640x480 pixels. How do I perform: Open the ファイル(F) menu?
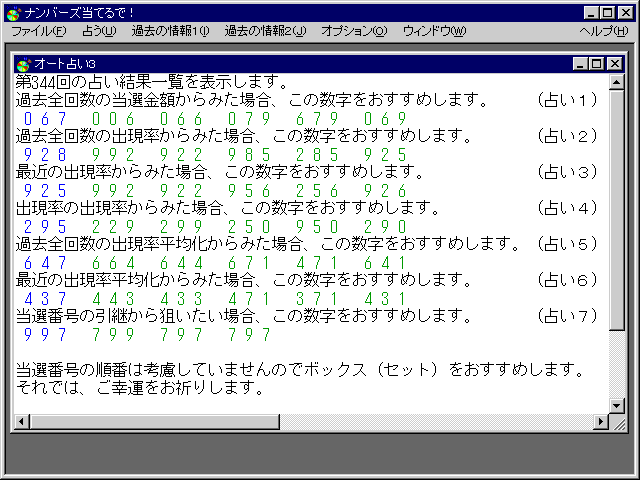pyautogui.click(x=39, y=31)
